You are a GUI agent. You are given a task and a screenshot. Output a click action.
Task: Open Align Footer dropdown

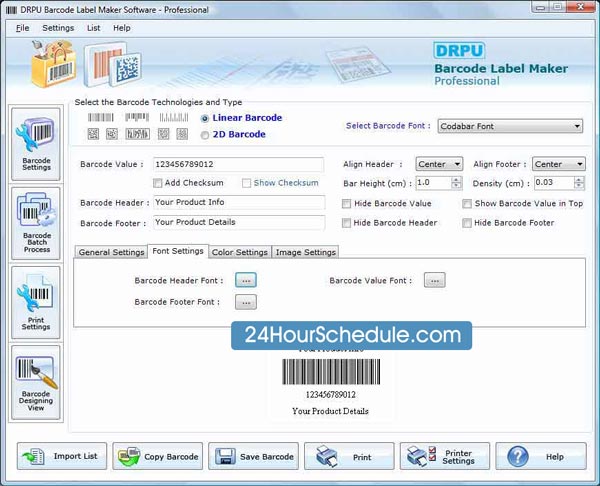click(558, 164)
